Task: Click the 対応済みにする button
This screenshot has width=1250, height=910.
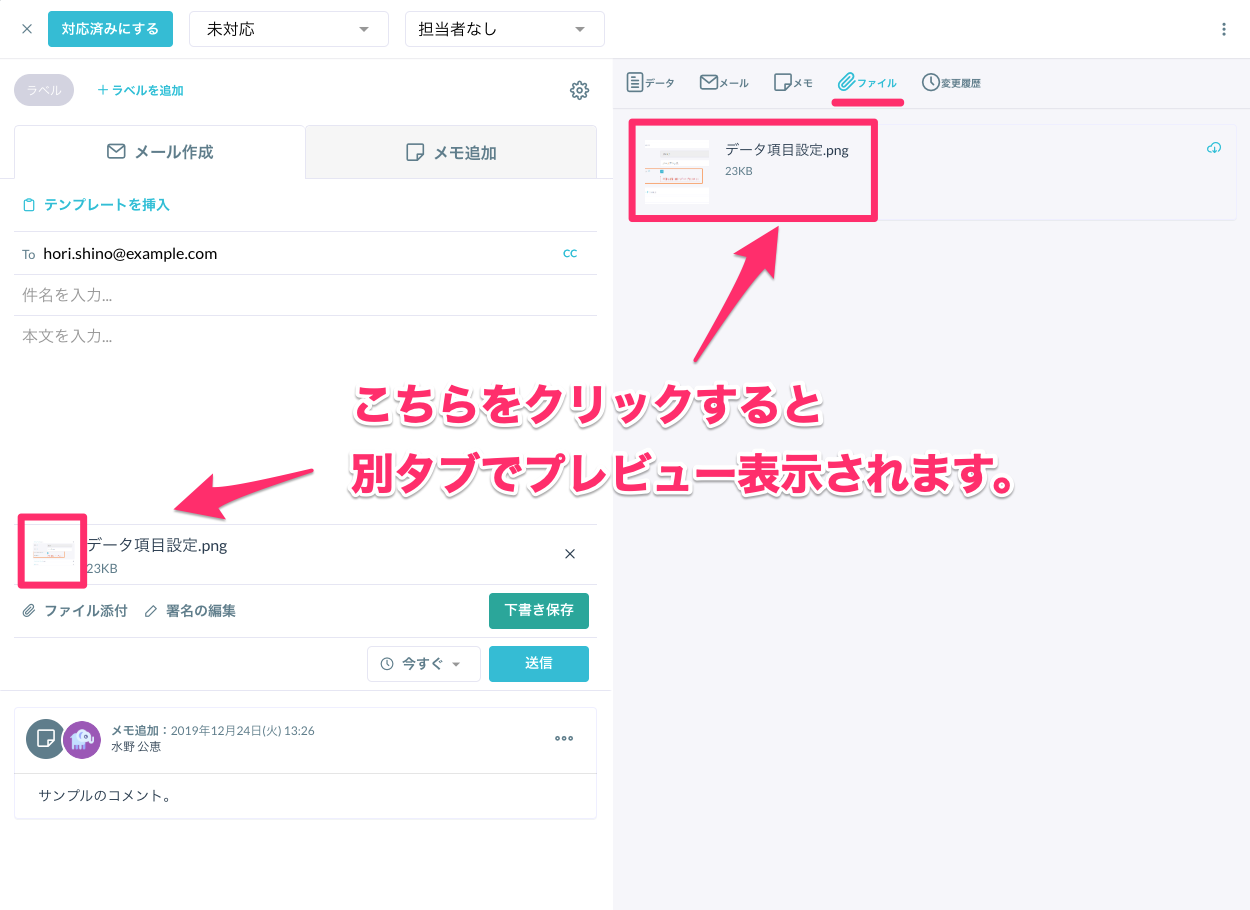Action: (110, 28)
